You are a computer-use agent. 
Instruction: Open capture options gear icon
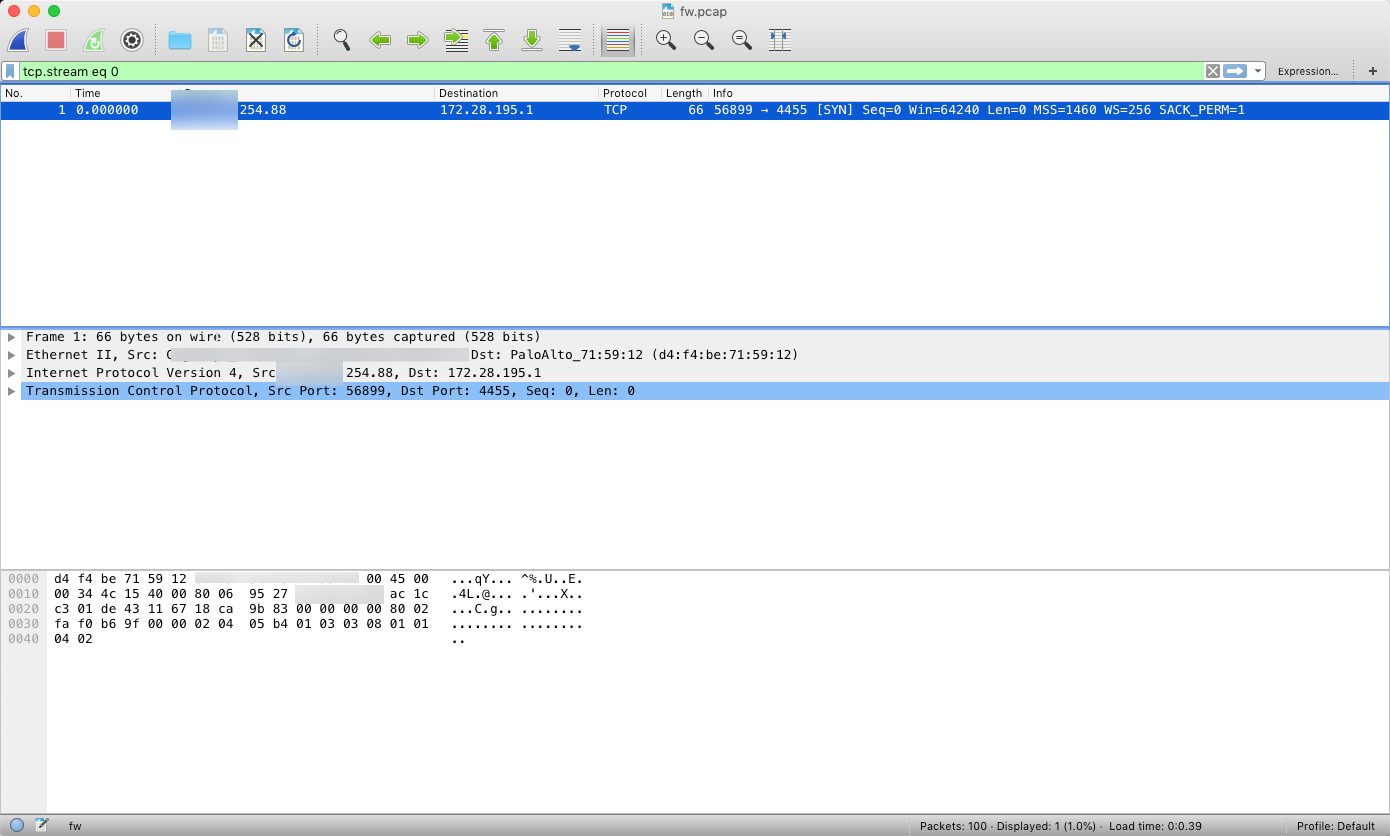pos(132,40)
